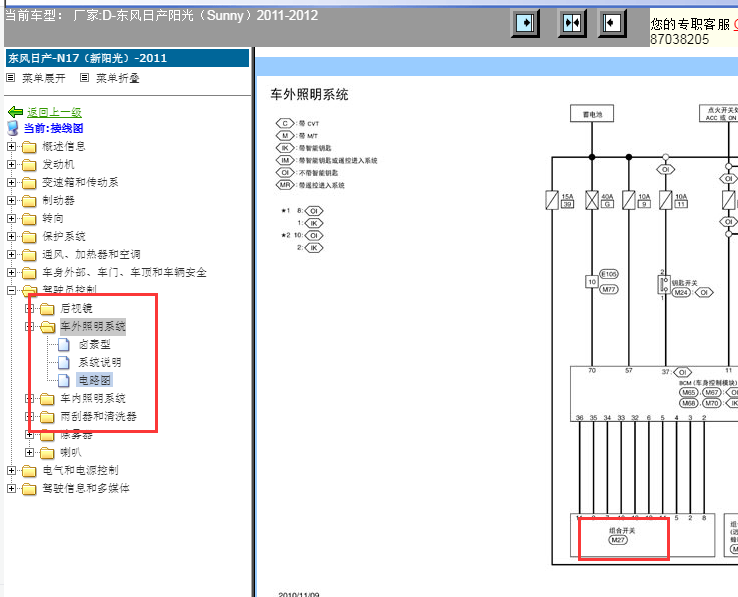Select the 变速箱和传动系 tree item
Screen dimensions: 738x597
pyautogui.click(x=80, y=182)
